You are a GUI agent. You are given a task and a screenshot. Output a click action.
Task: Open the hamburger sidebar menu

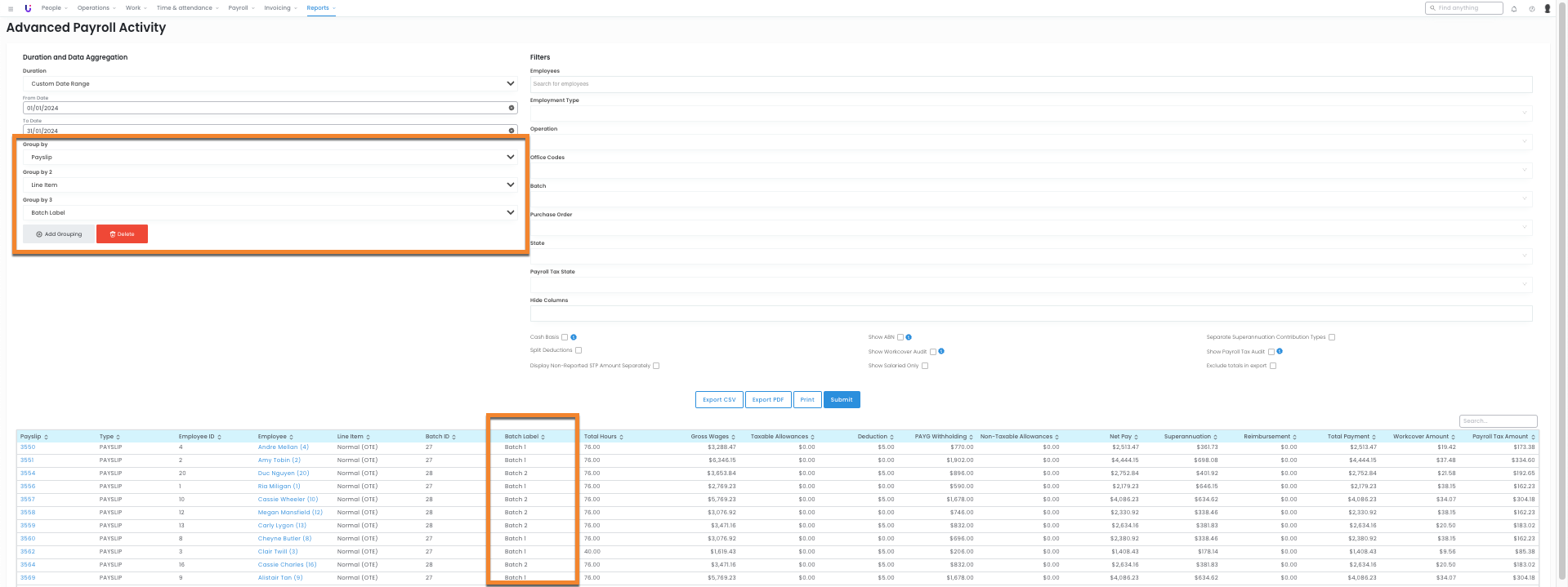pos(11,8)
